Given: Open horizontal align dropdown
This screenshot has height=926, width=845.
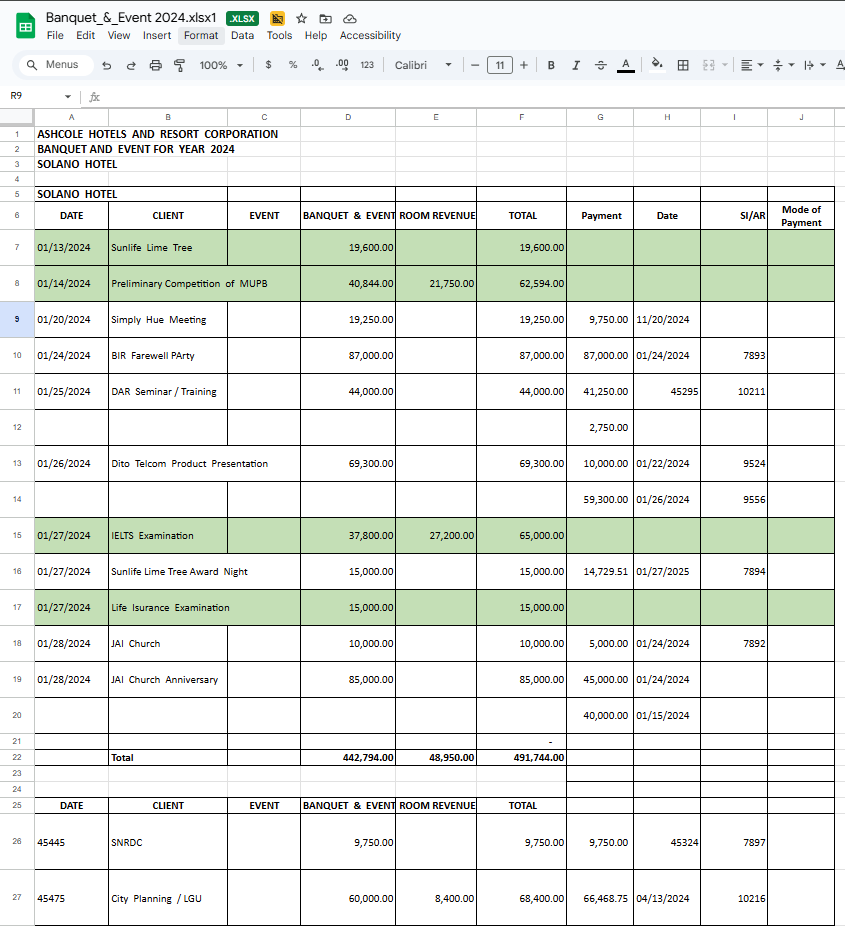Looking at the screenshot, I should pyautogui.click(x=752, y=65).
